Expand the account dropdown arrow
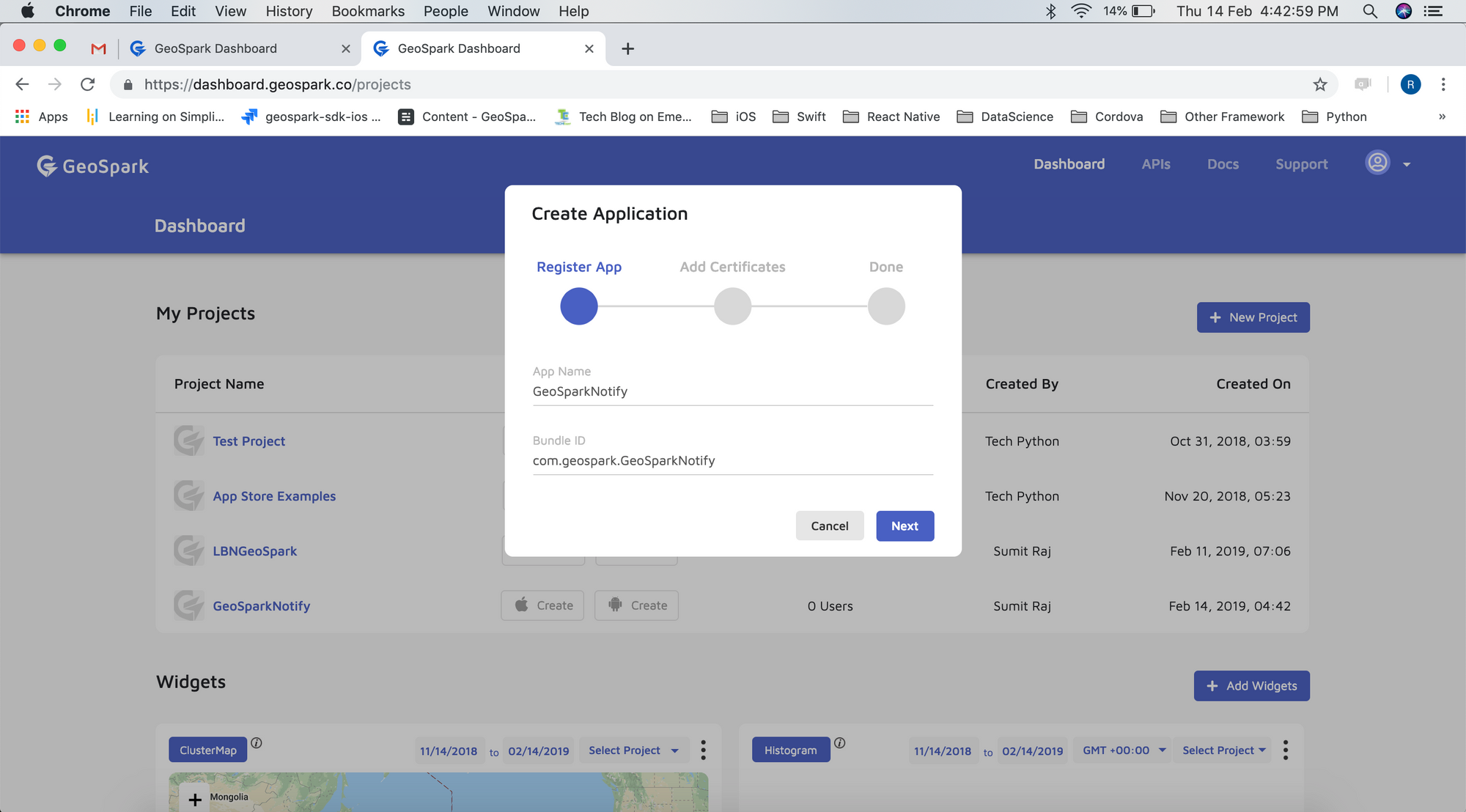1466x812 pixels. click(x=1407, y=165)
